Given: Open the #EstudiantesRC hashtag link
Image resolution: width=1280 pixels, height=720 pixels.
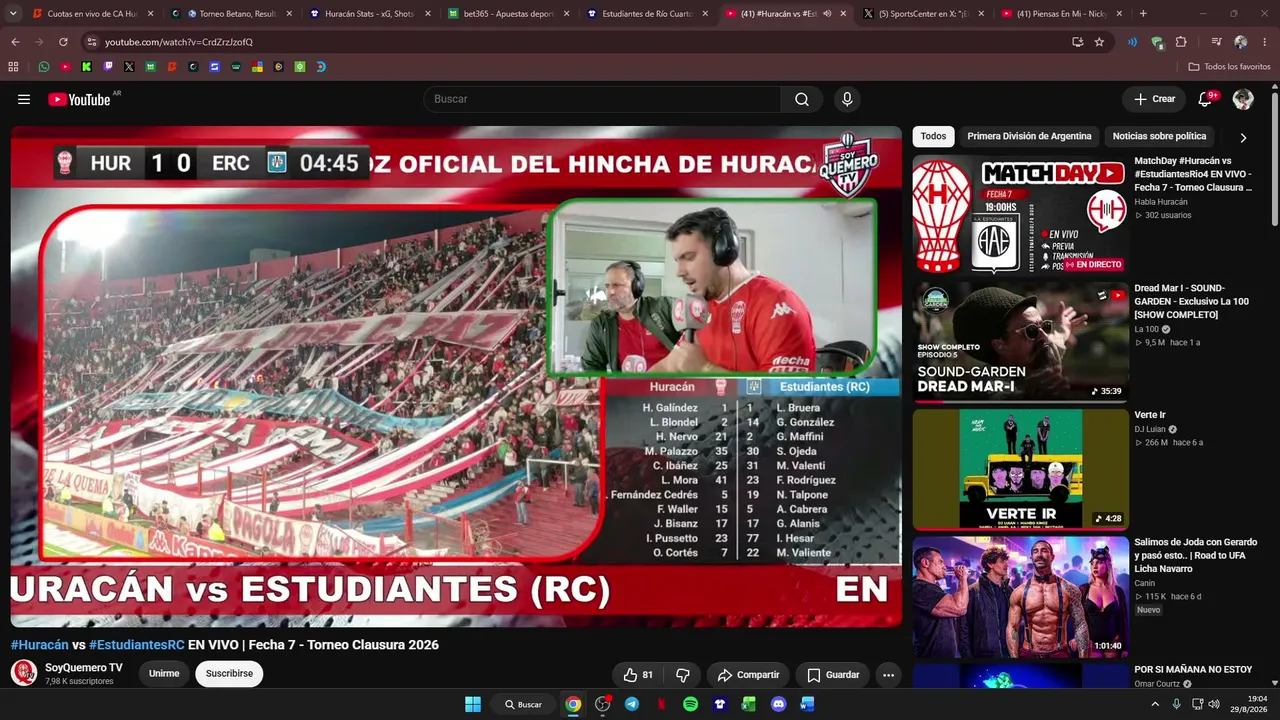Looking at the screenshot, I should pyautogui.click(x=137, y=645).
